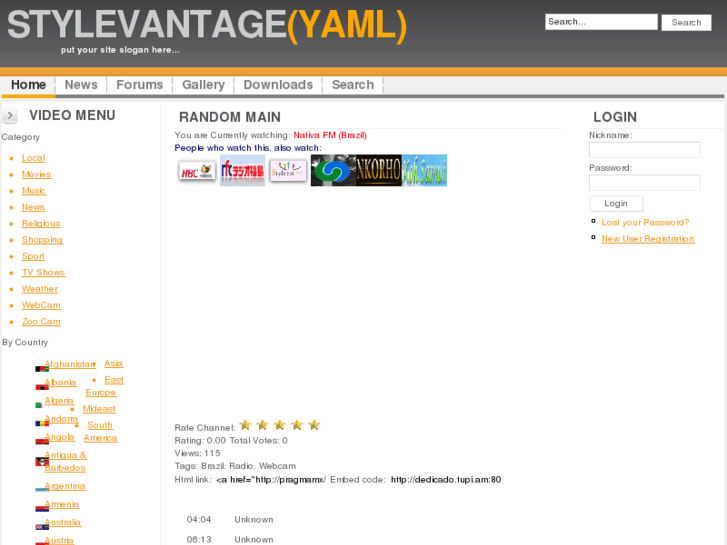Open the Downloads tab
Viewport: 727px width, 545px height.
point(278,85)
